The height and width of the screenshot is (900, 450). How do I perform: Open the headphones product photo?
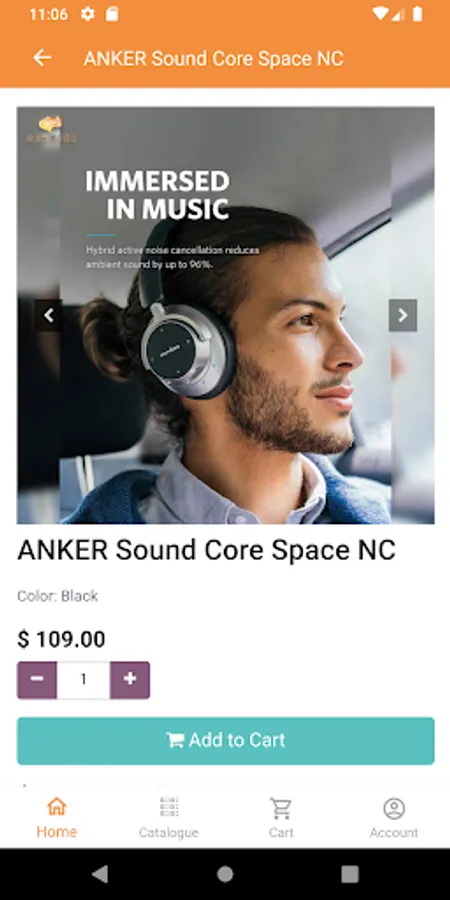point(226,315)
